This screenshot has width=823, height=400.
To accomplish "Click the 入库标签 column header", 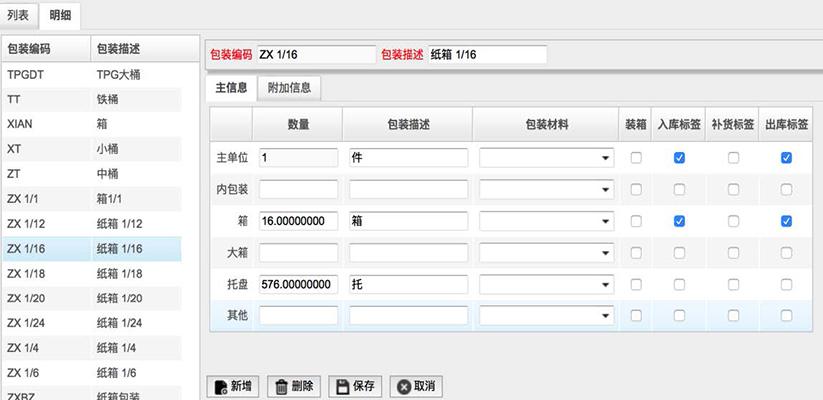I will coord(679,124).
